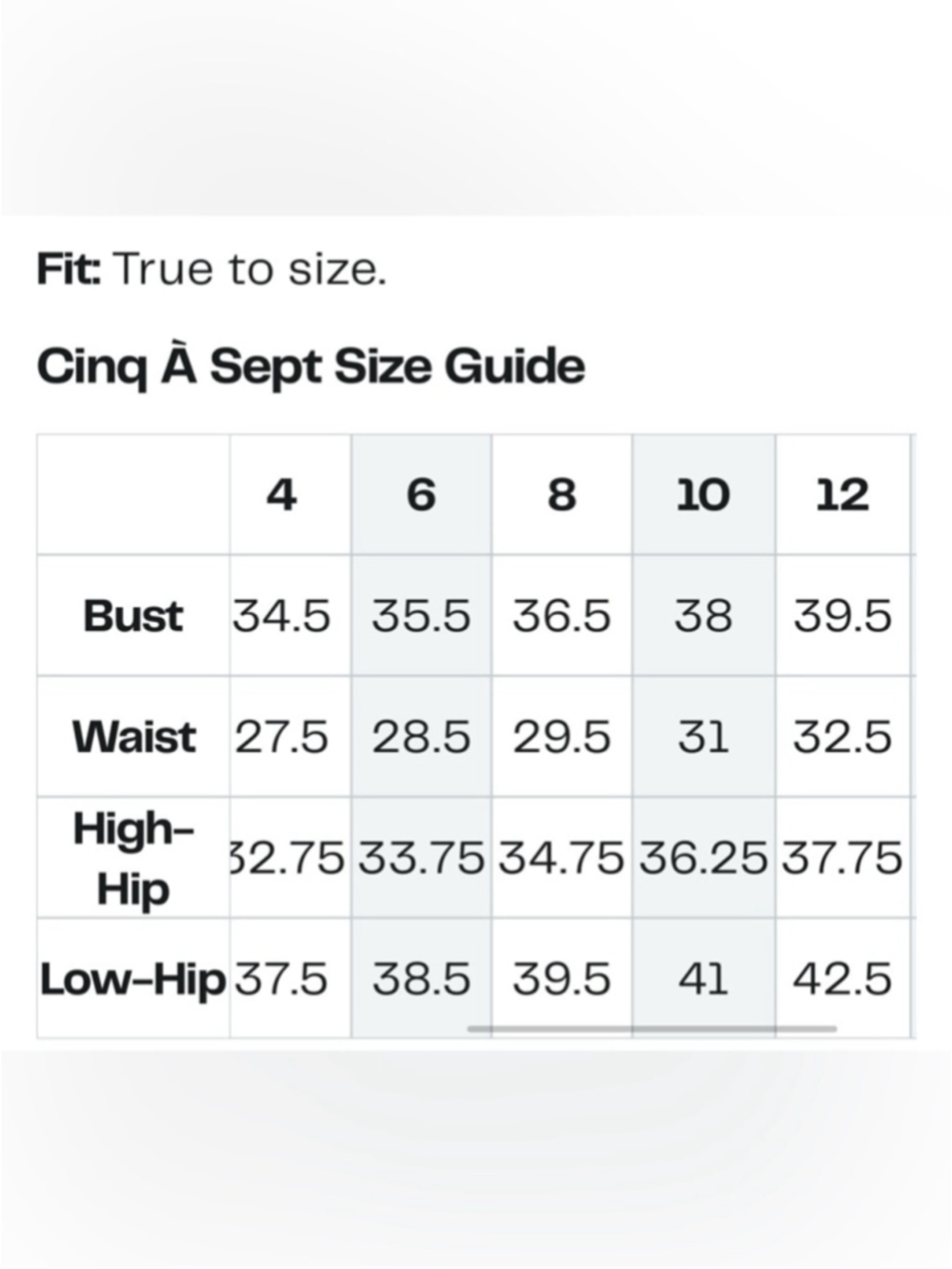The image size is (952, 1269).
Task: Select the size 6 column header
Action: point(421,495)
